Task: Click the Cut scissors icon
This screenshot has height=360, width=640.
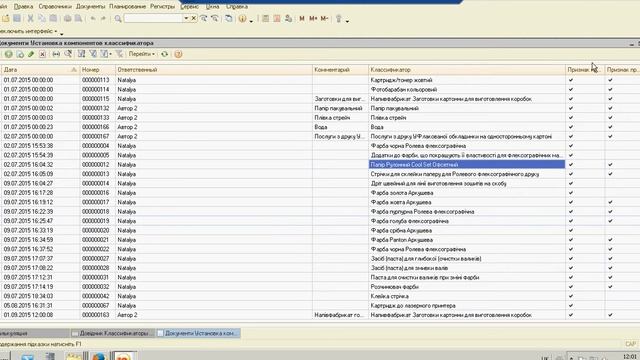Action: click(30, 18)
